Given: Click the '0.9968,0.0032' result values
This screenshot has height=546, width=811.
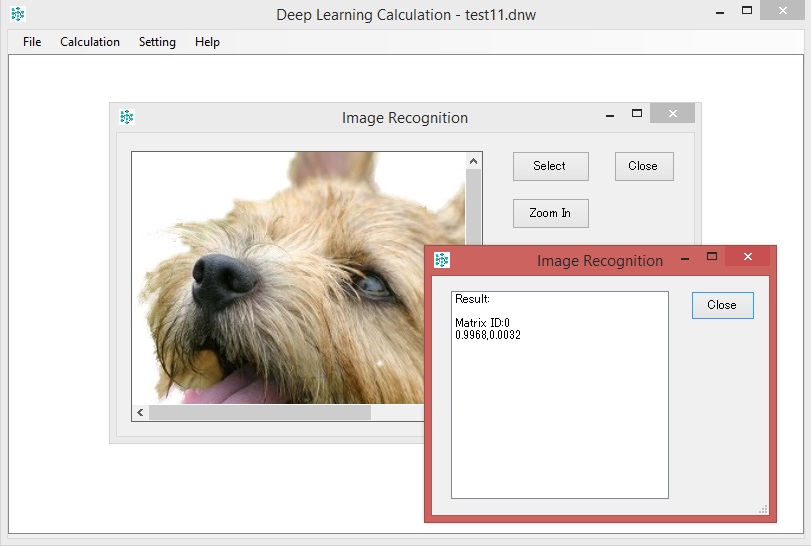Looking at the screenshot, I should pos(488,335).
